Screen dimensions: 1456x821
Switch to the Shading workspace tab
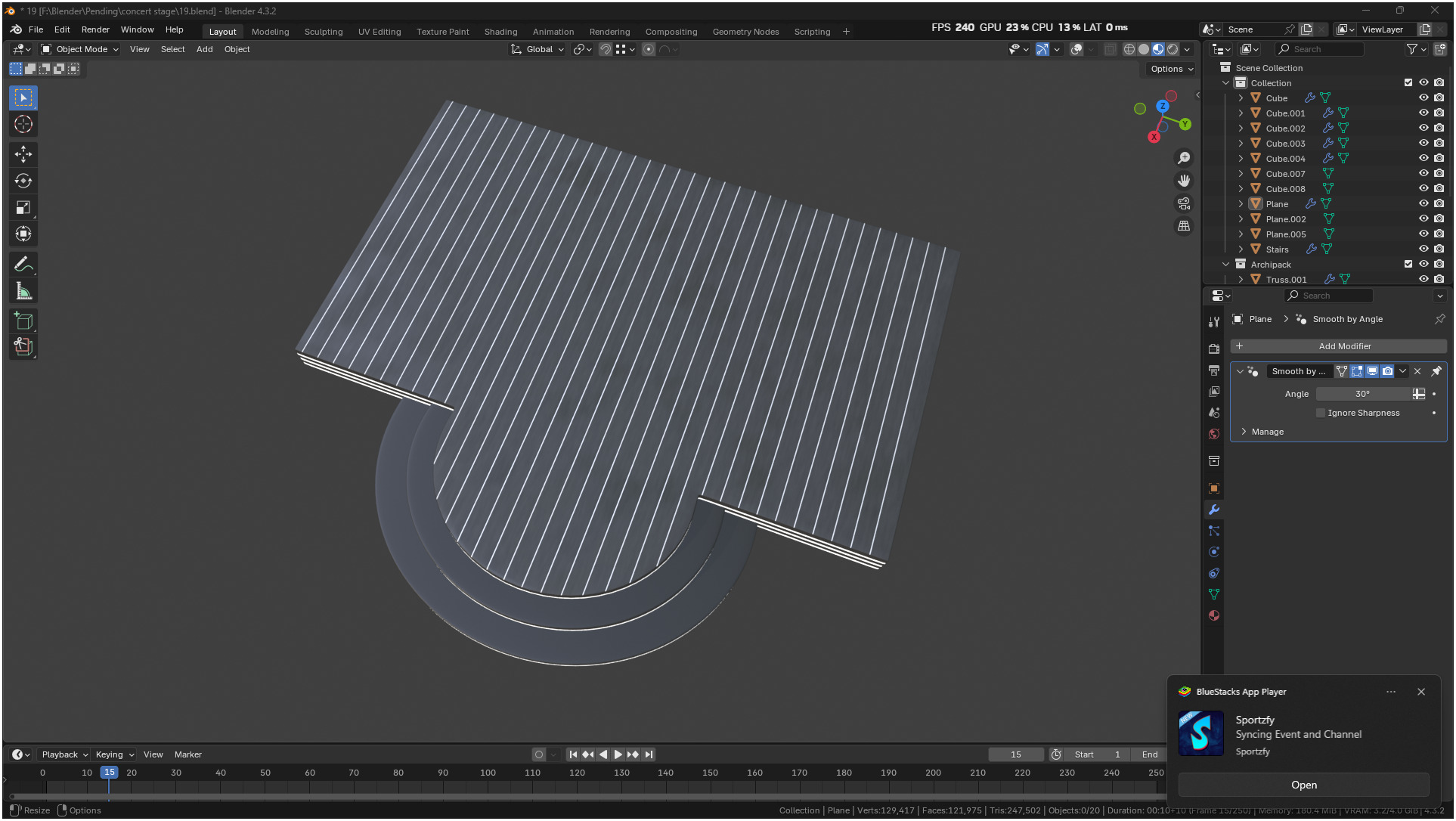click(500, 32)
